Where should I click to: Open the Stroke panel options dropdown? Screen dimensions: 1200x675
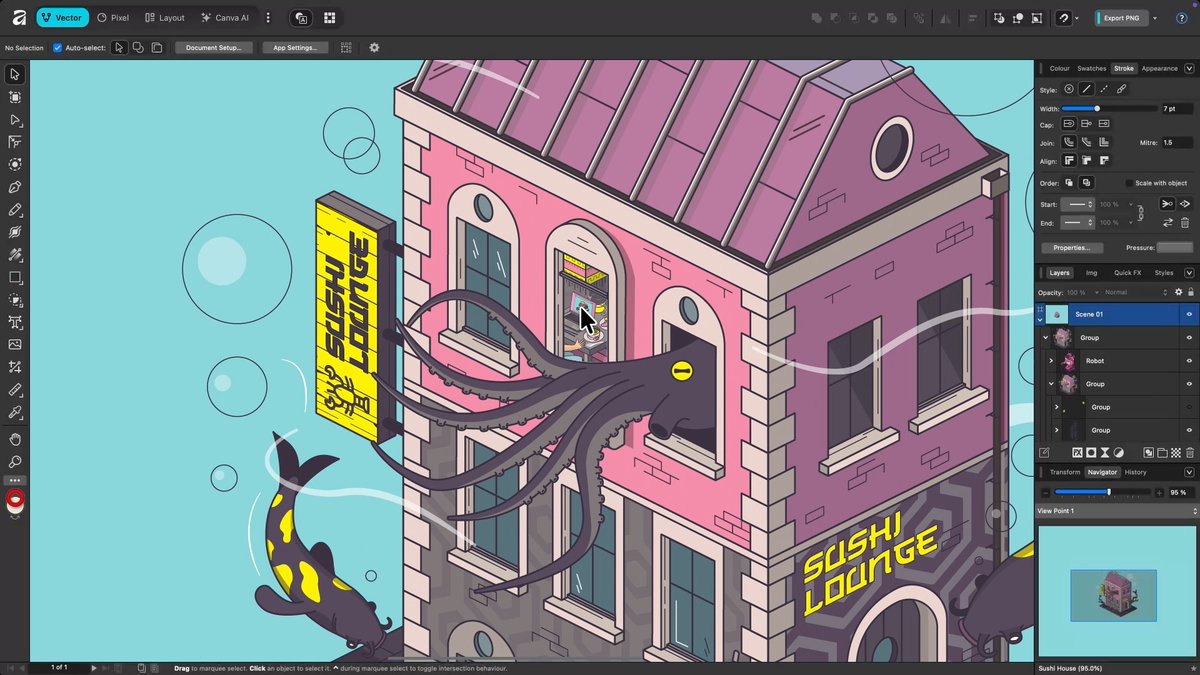pos(1189,68)
